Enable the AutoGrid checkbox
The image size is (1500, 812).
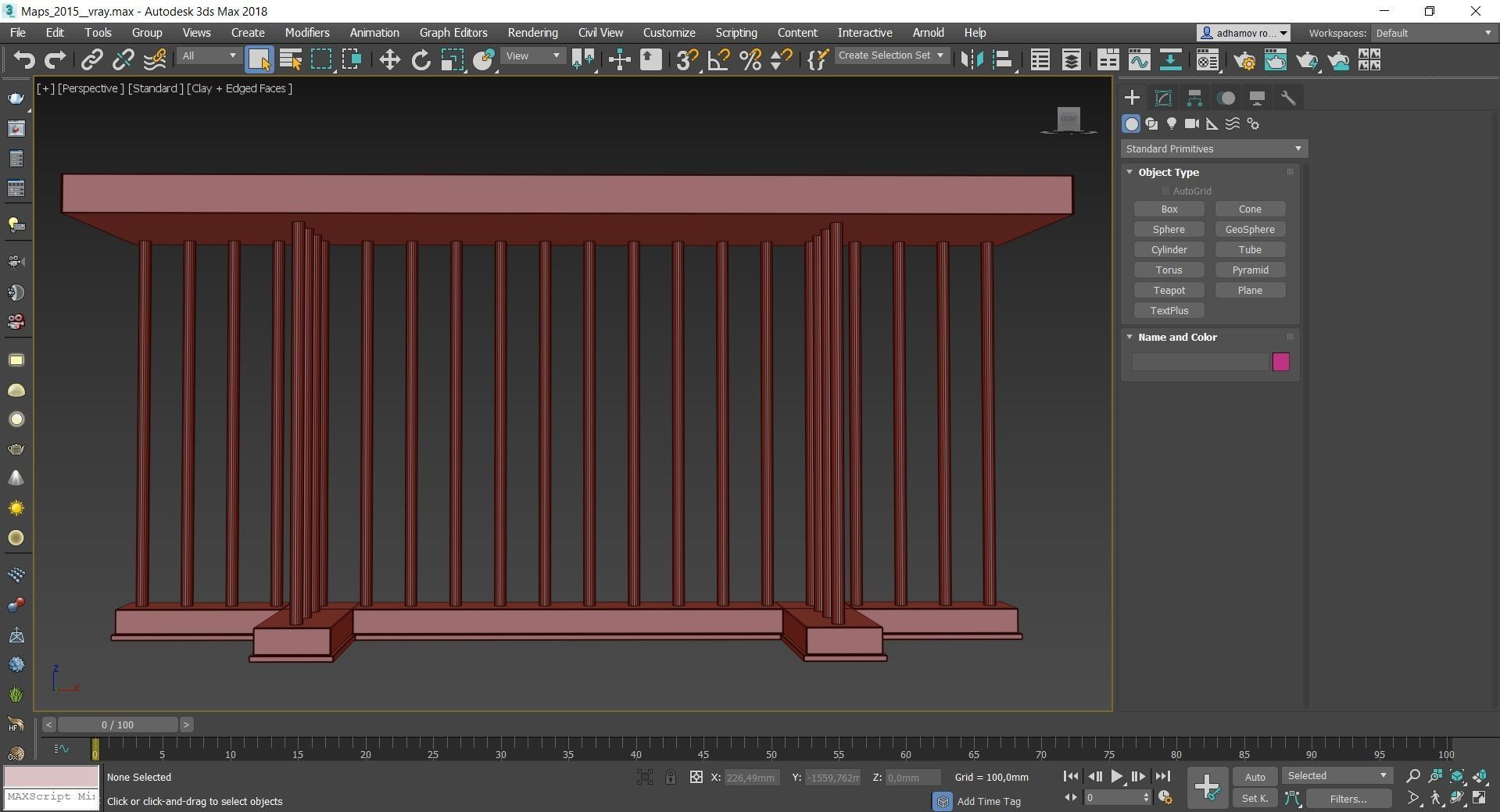click(x=1165, y=191)
